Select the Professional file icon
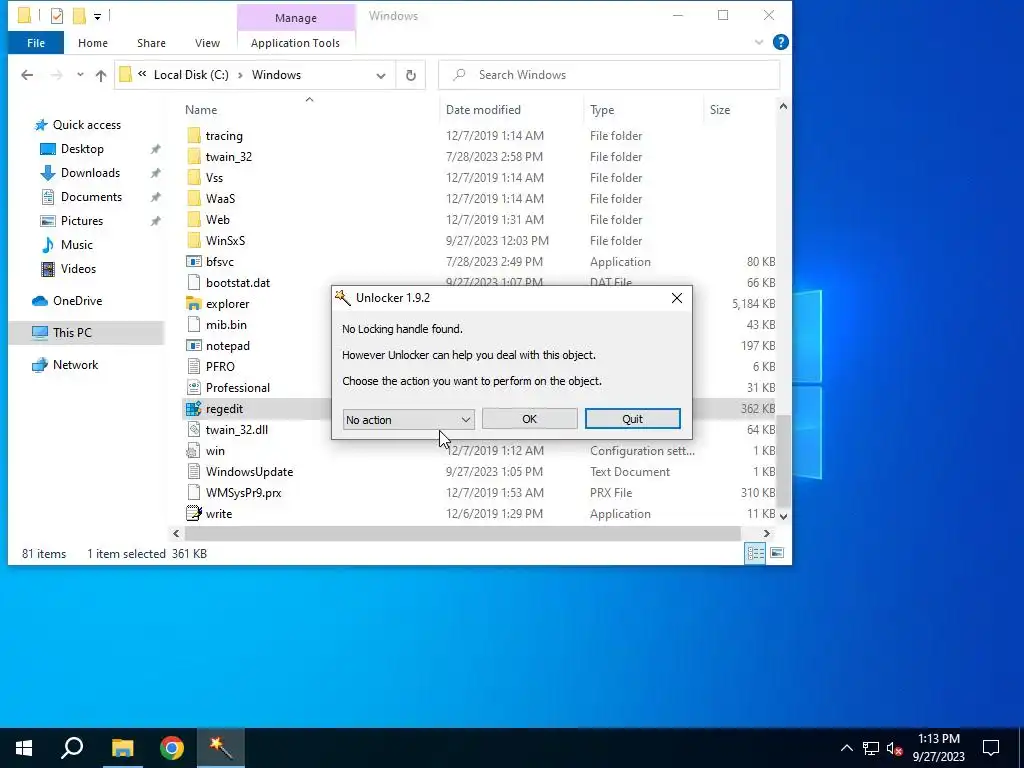The width and height of the screenshot is (1024, 768). point(193,388)
